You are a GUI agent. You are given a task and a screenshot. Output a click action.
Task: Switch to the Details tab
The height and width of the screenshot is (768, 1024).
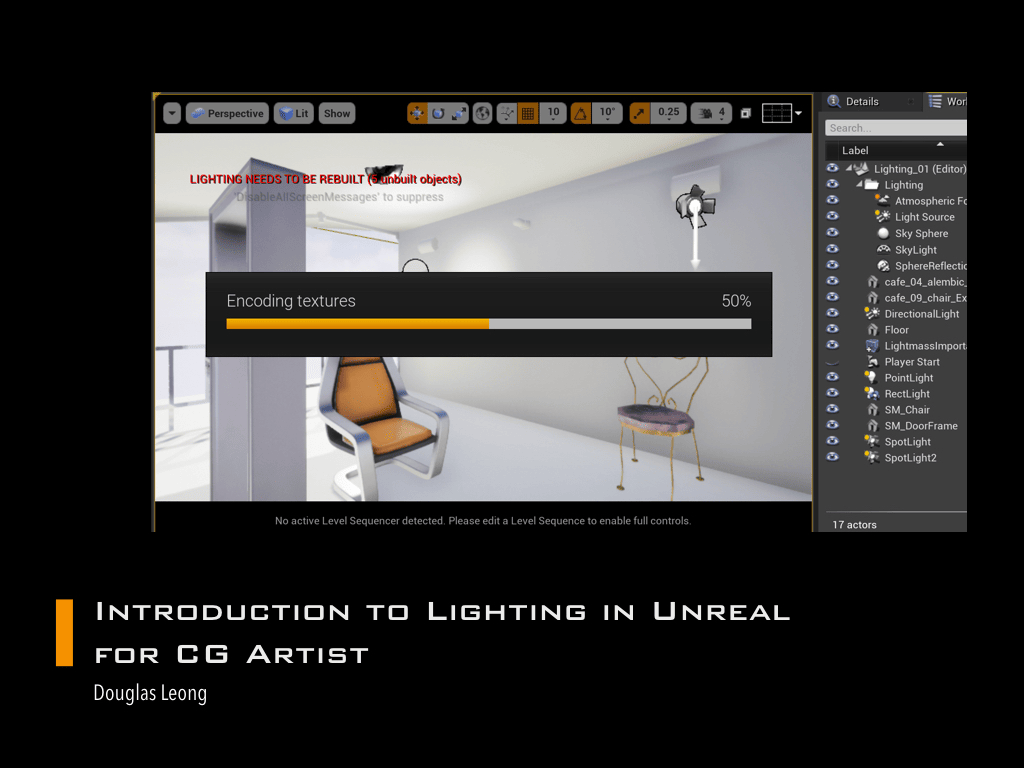click(862, 101)
